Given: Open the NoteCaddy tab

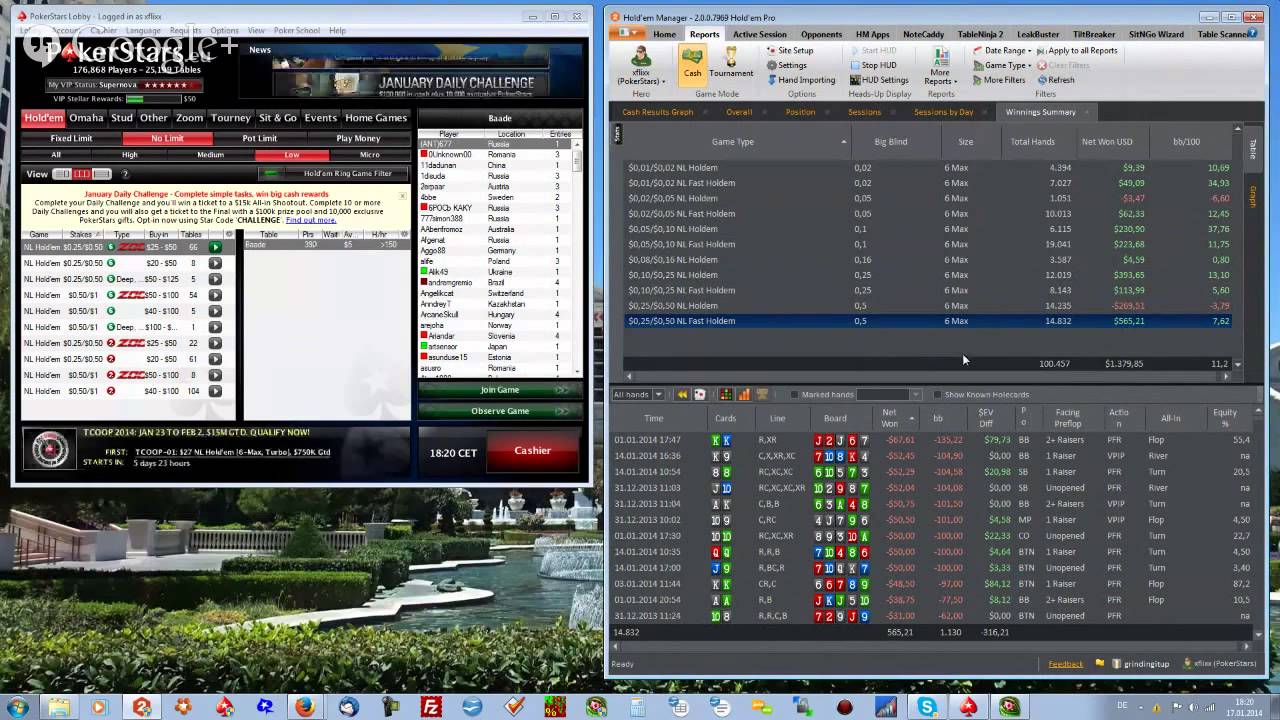Looking at the screenshot, I should [923, 34].
